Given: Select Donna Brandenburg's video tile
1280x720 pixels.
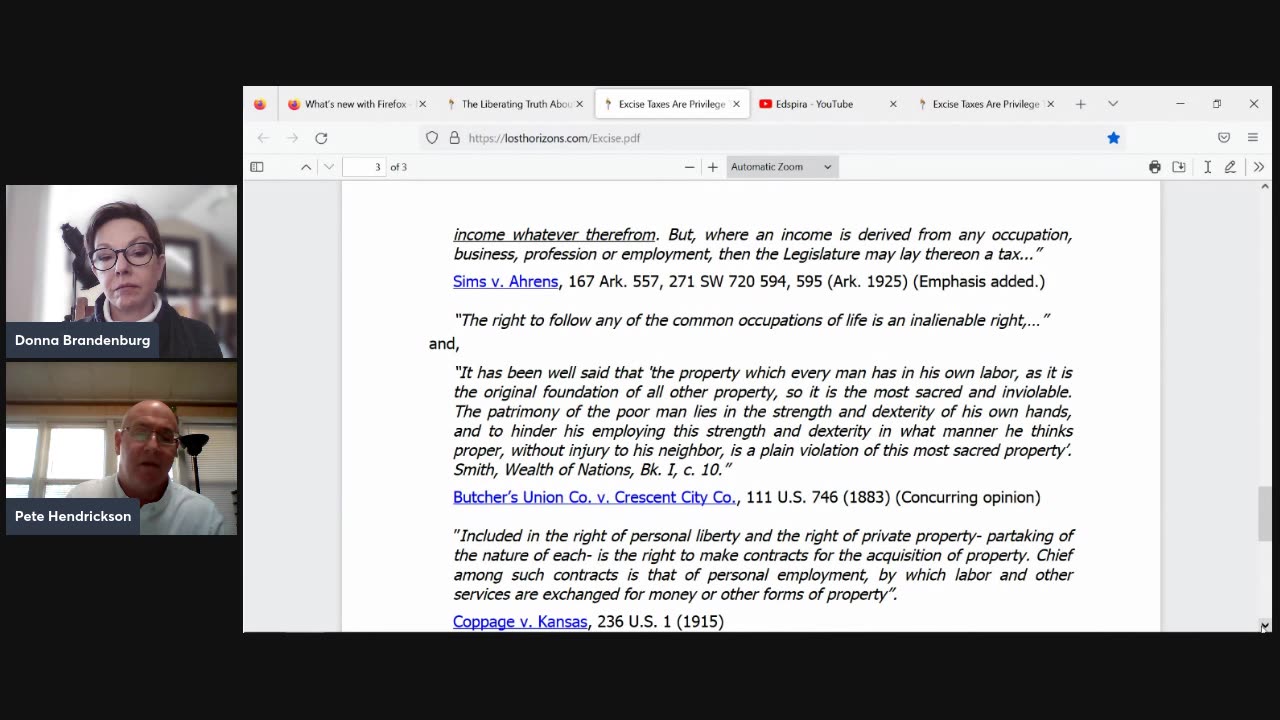Looking at the screenshot, I should pos(121,272).
